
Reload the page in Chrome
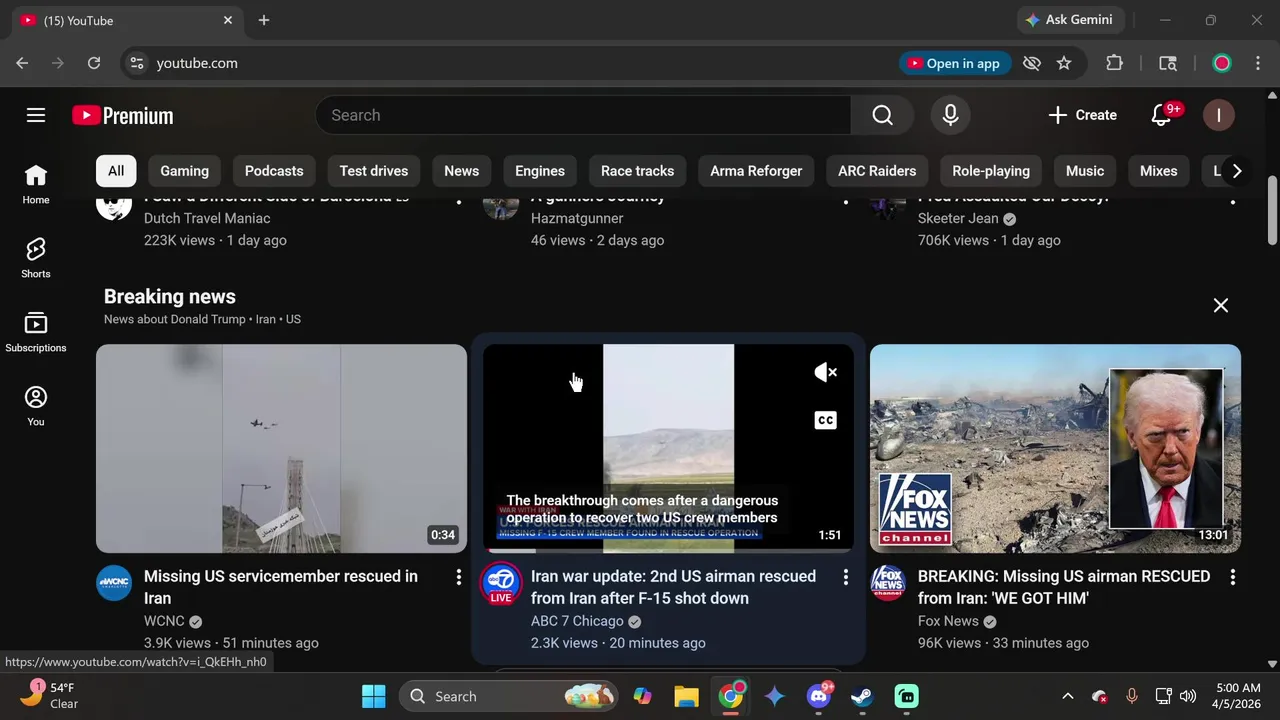point(94,63)
